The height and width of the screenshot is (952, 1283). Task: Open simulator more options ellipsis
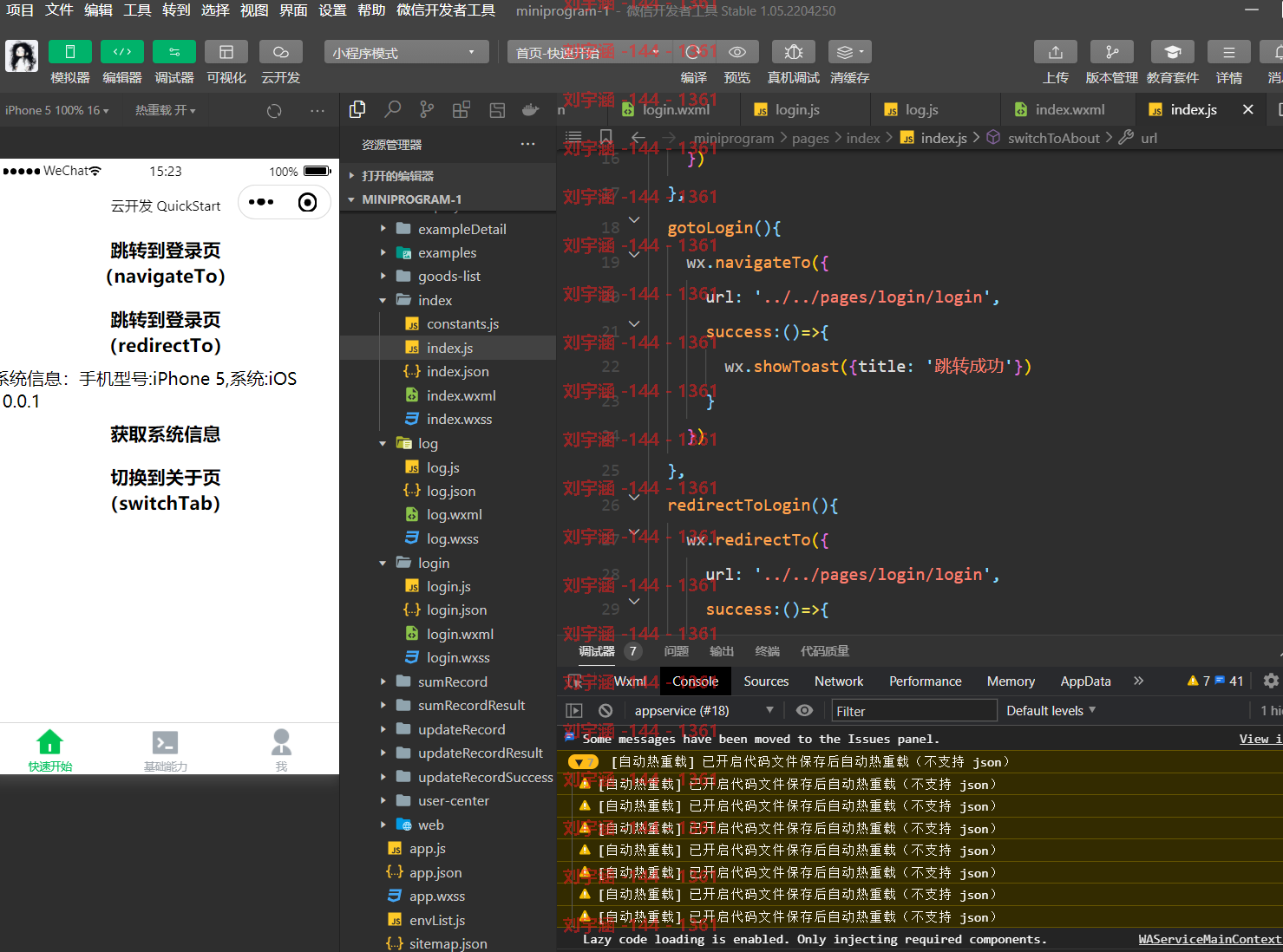click(x=317, y=111)
